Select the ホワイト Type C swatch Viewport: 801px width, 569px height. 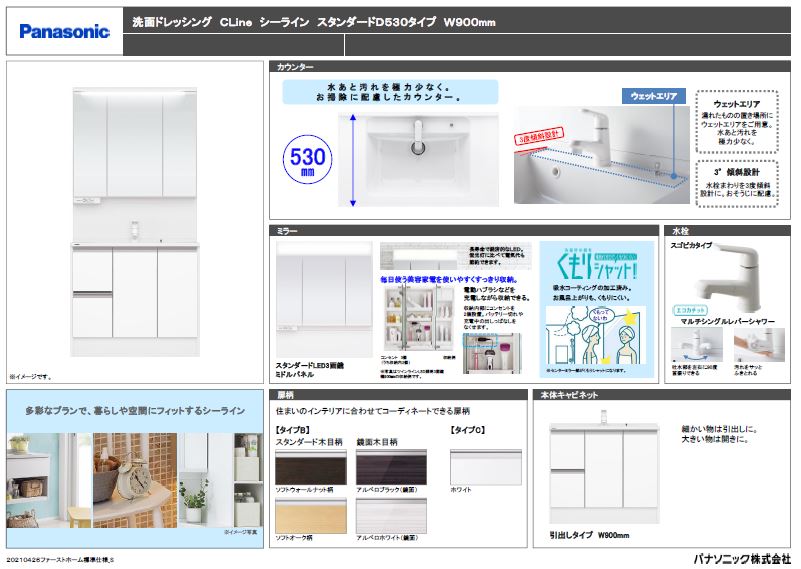pos(486,467)
